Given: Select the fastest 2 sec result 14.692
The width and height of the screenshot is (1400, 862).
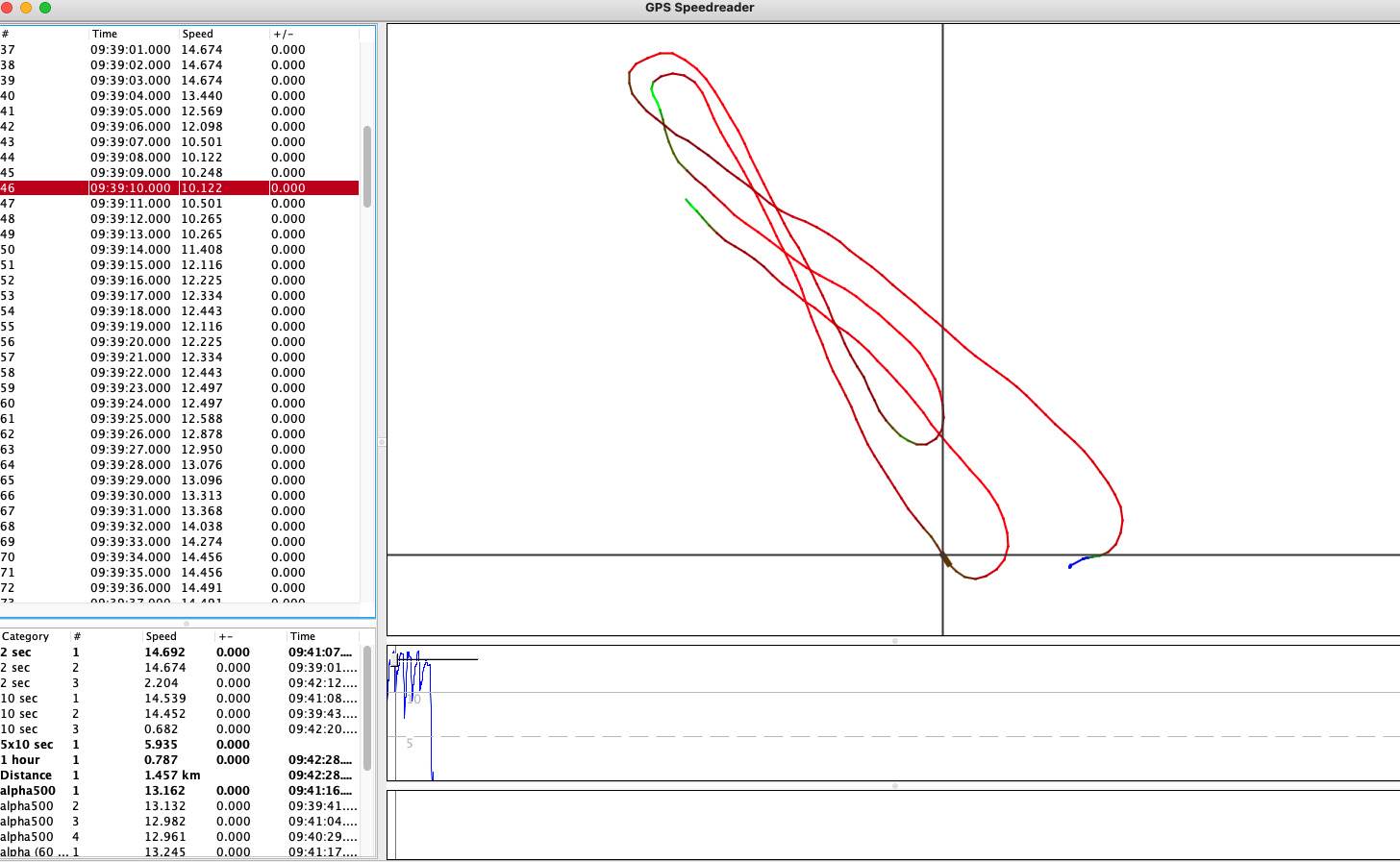Looking at the screenshot, I should (164, 653).
